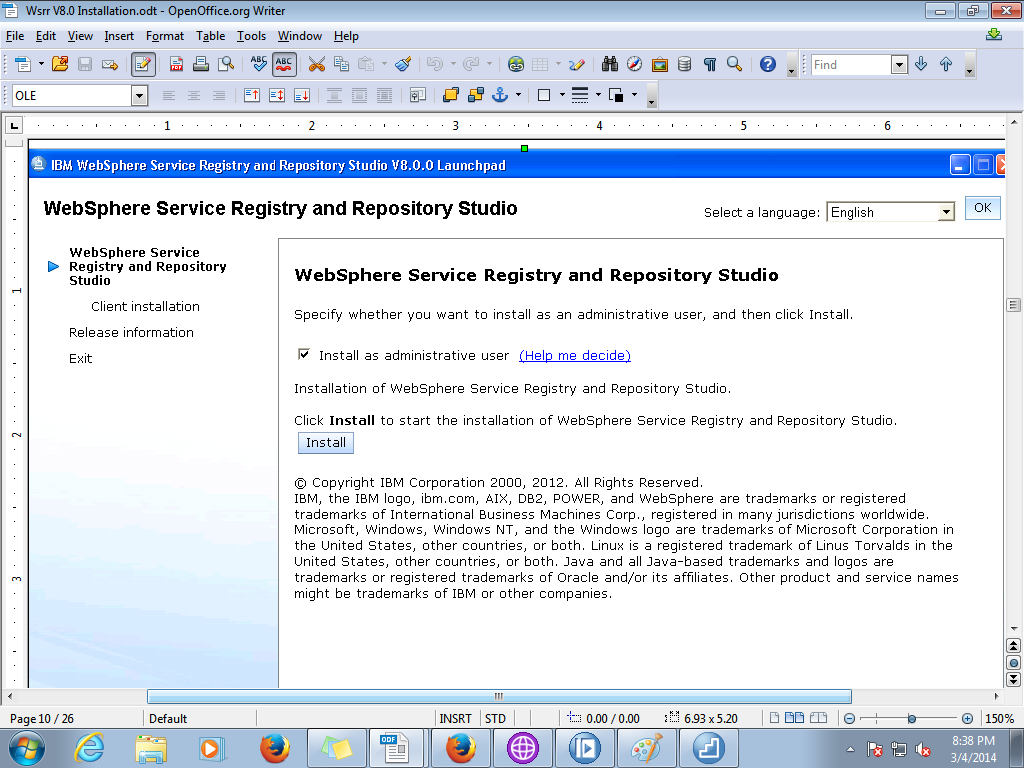Open Line Style dropdown arrow
Viewport: 1024px width, 768px height.
pyautogui.click(x=598, y=95)
